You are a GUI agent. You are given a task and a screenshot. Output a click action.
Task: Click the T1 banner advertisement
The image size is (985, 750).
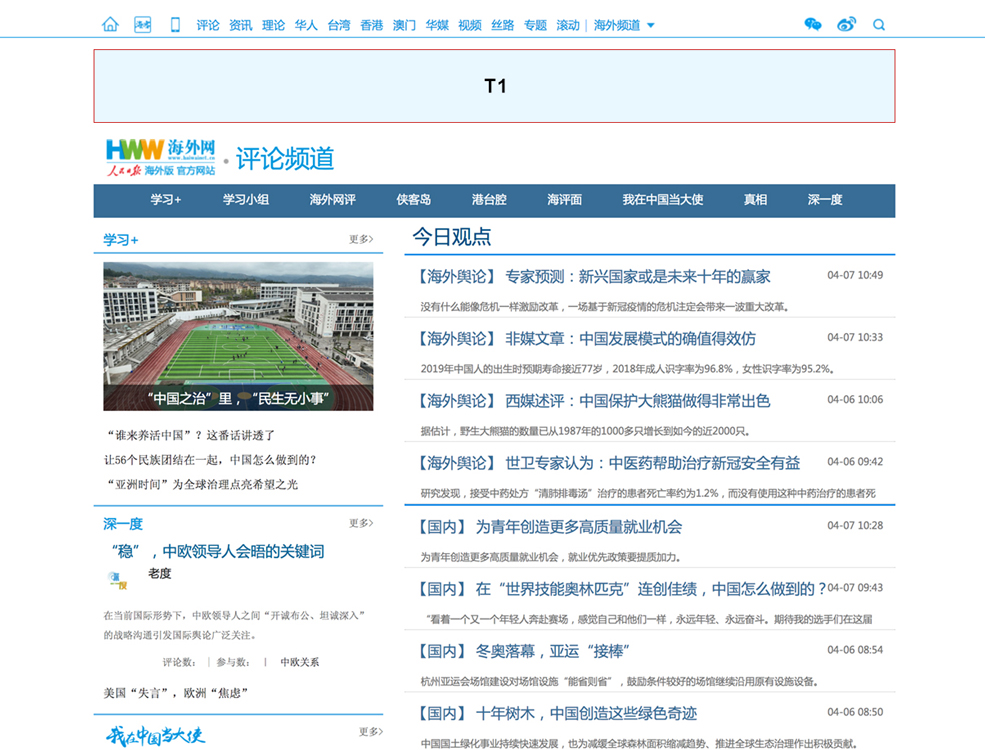point(494,86)
